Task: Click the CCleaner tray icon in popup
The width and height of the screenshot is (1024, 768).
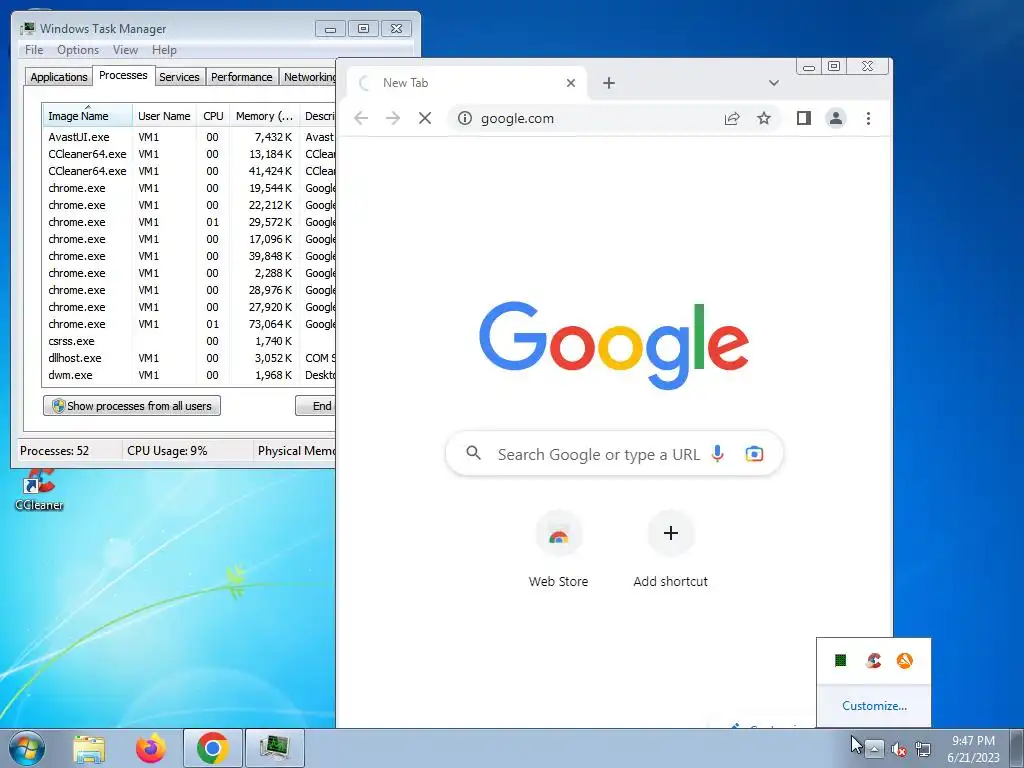Action: point(873,660)
